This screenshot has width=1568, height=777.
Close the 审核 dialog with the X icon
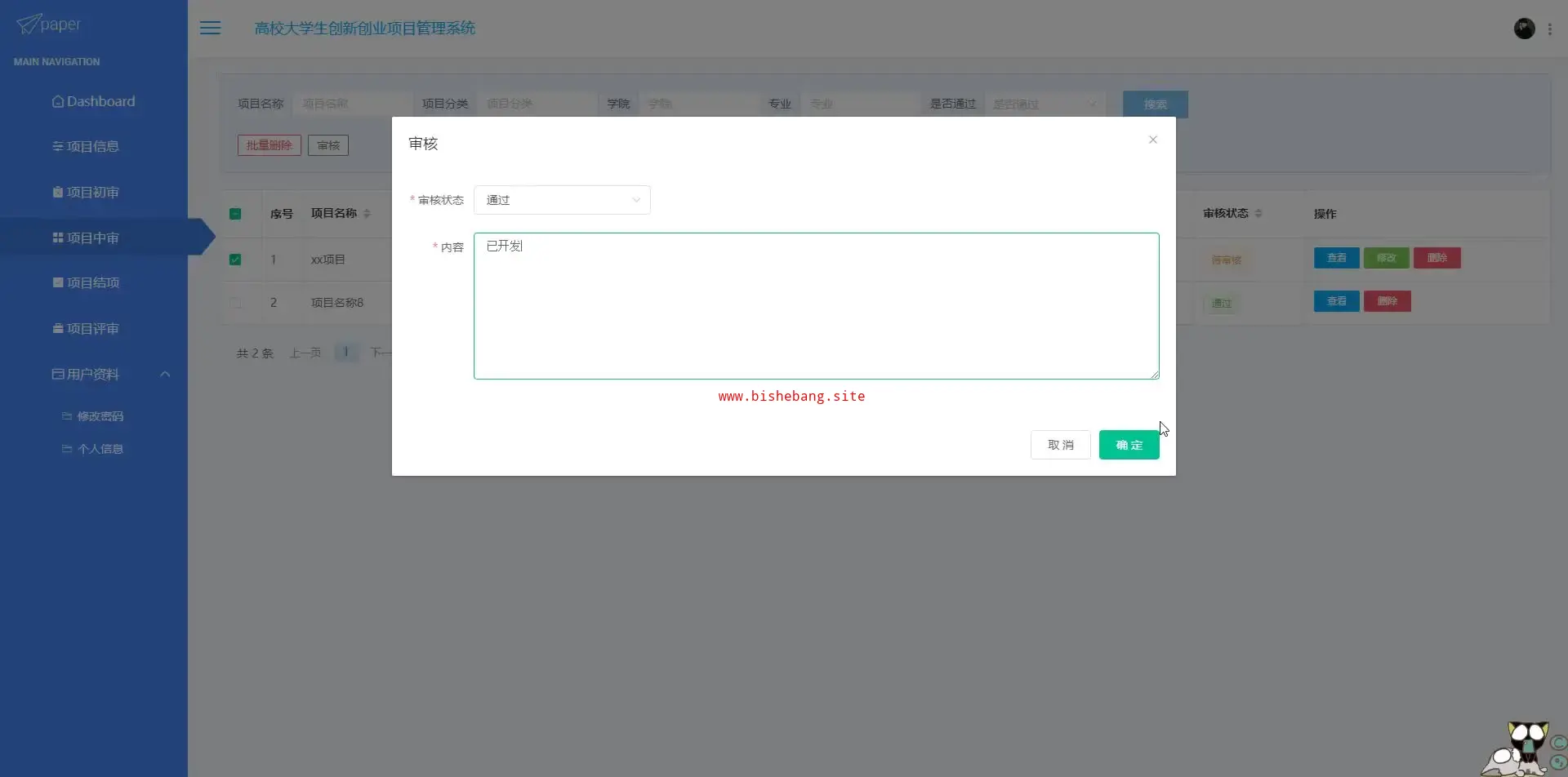coord(1152,140)
